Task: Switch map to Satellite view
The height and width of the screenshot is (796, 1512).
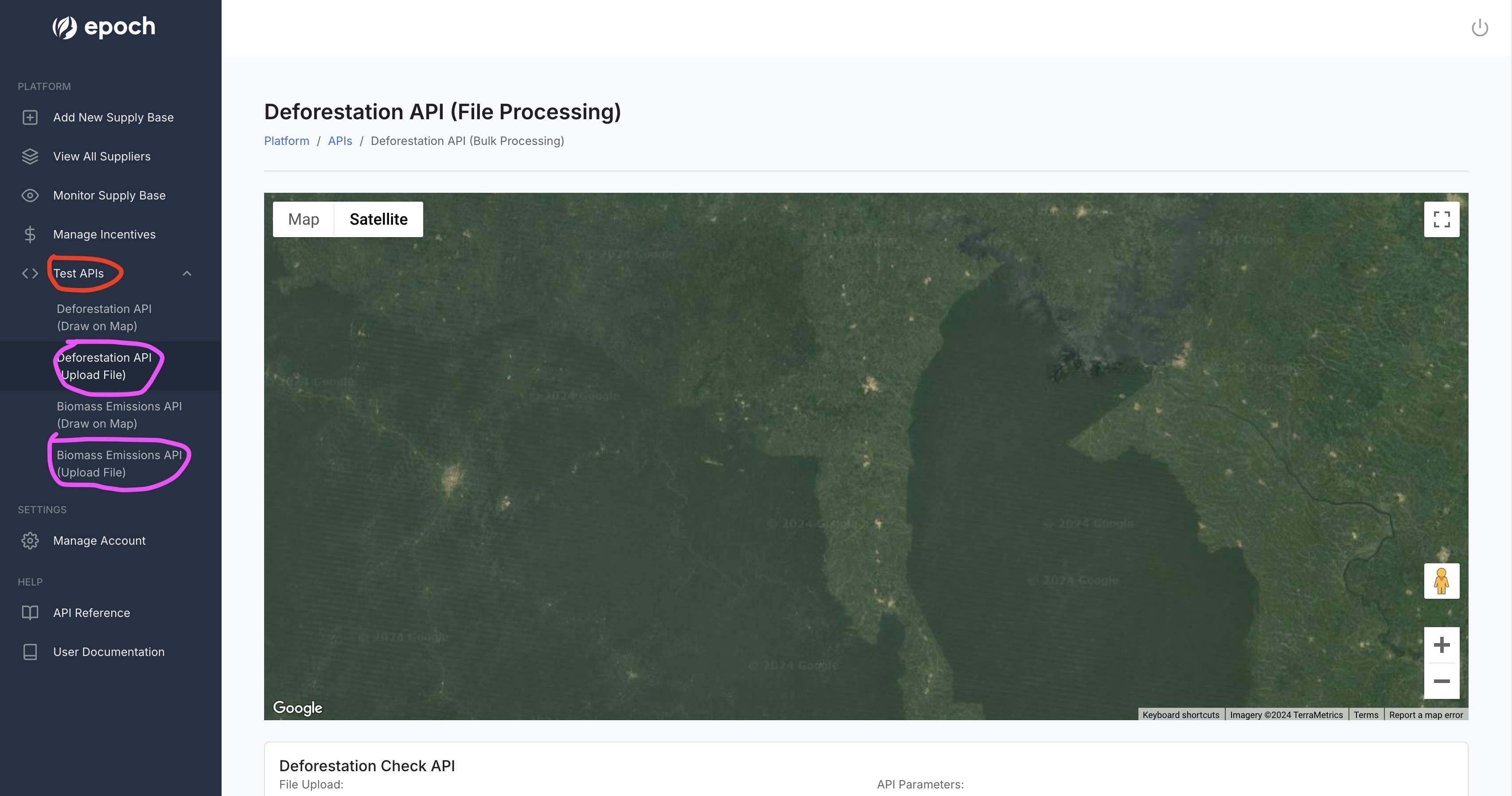Action: pyautogui.click(x=378, y=219)
